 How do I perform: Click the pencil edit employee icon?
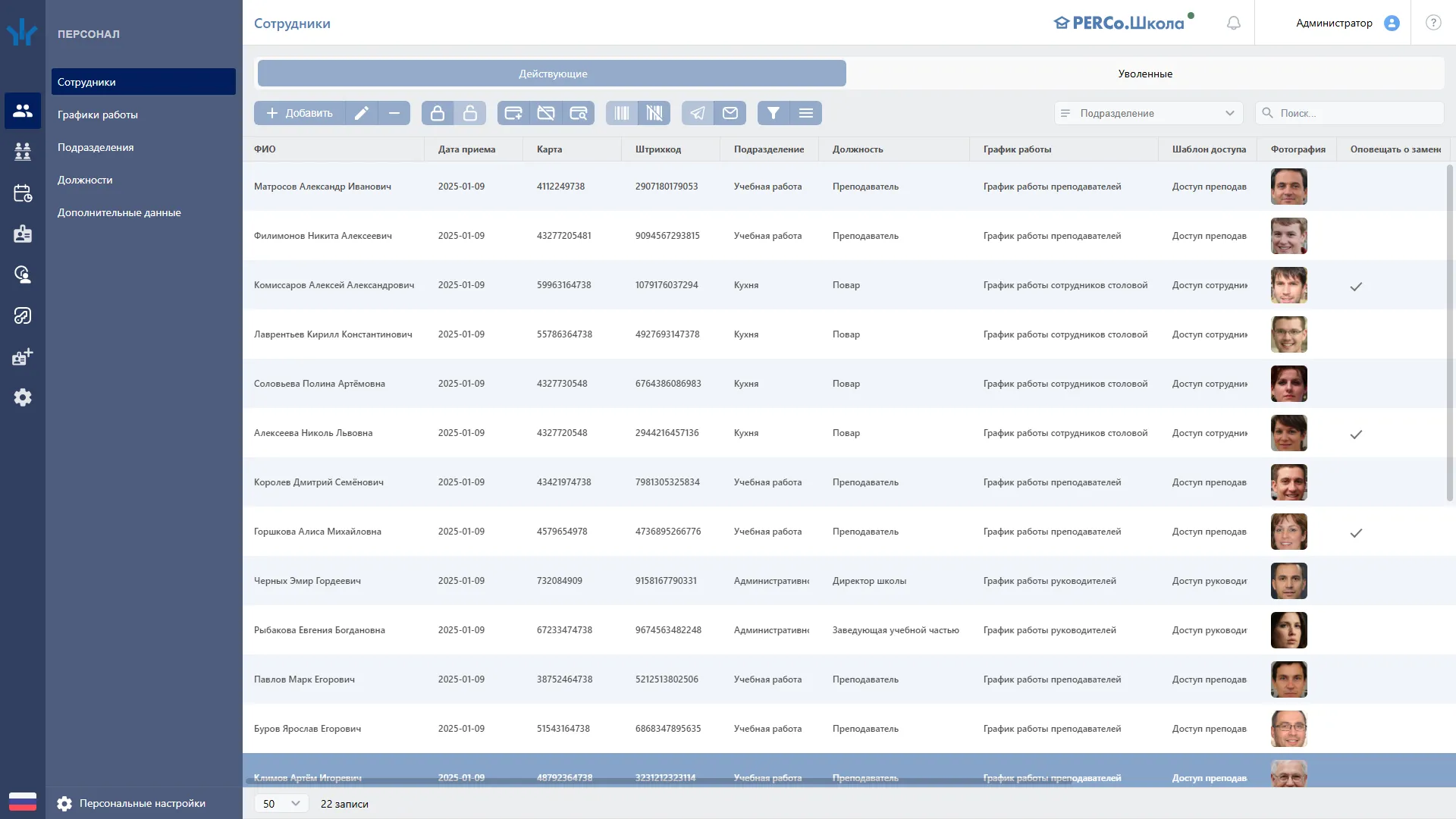coord(362,113)
